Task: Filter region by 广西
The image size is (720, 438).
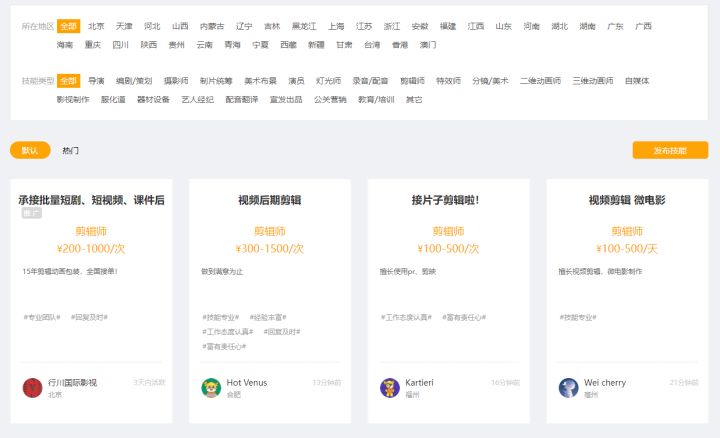Action: (x=643, y=26)
